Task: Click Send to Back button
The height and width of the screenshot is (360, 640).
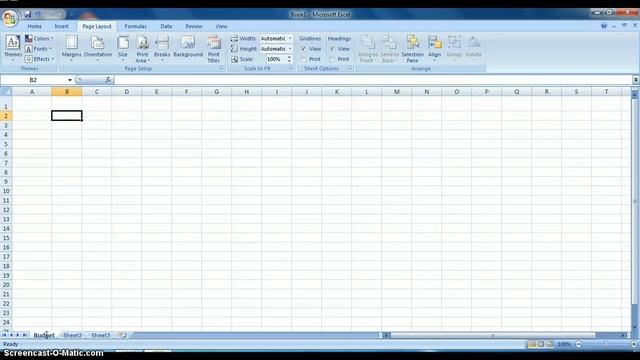Action: tap(389, 49)
